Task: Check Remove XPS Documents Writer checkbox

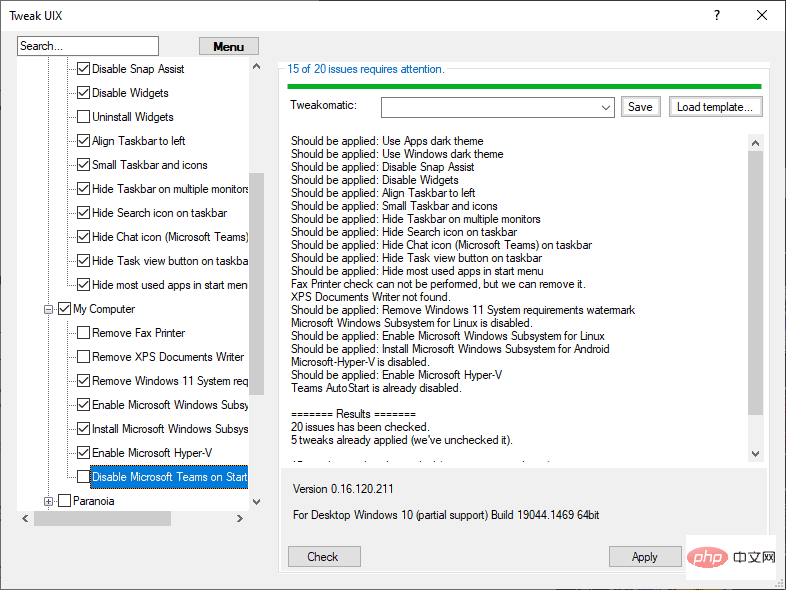Action: 84,357
